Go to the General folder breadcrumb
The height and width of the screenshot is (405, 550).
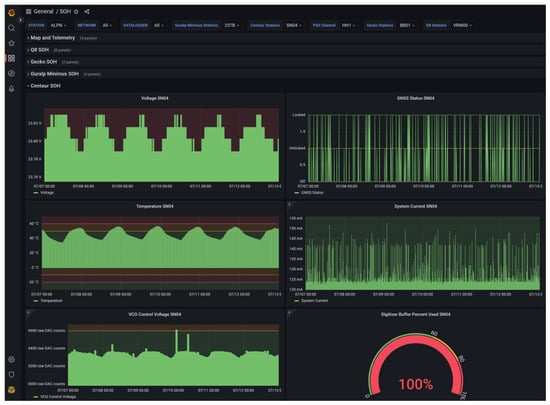[x=44, y=12]
